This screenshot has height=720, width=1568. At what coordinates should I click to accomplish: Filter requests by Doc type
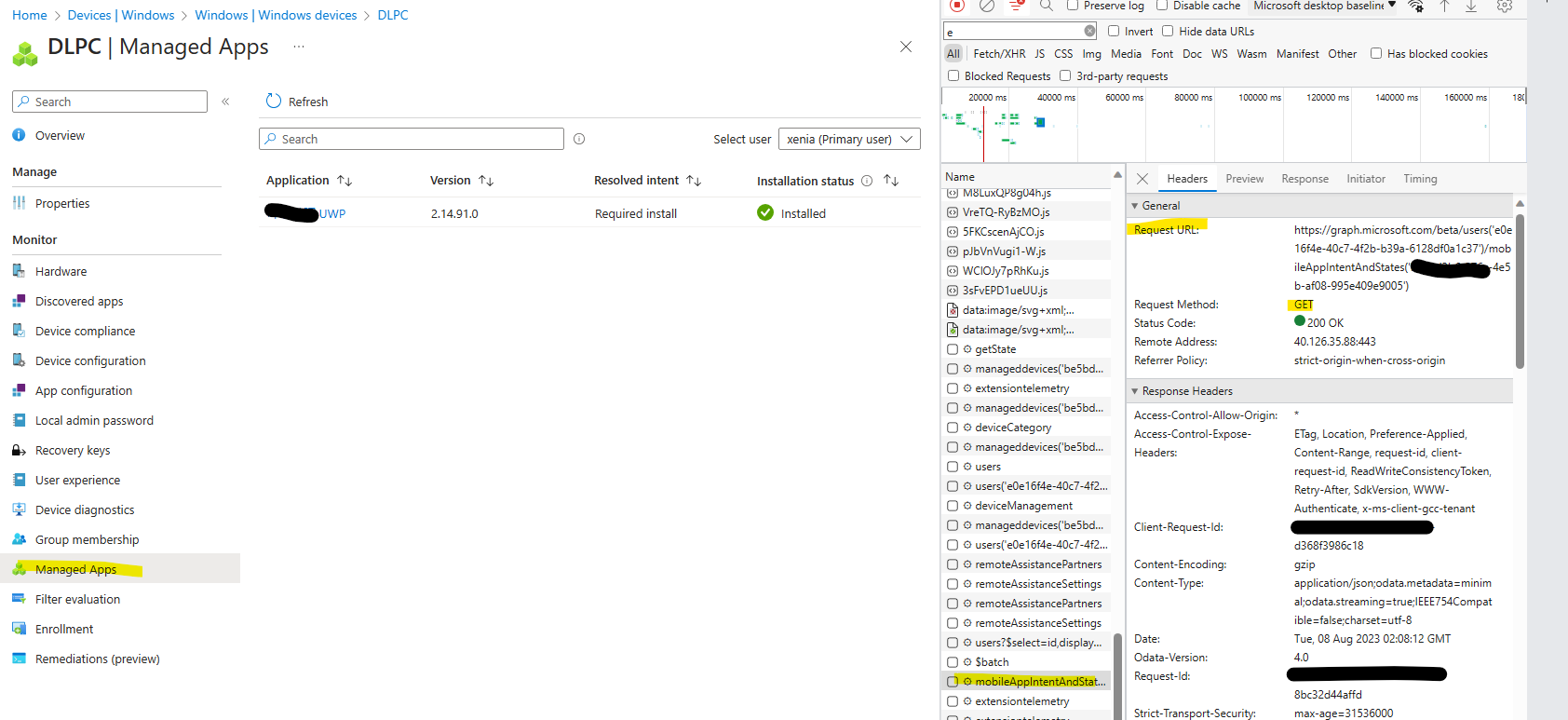pos(1192,54)
